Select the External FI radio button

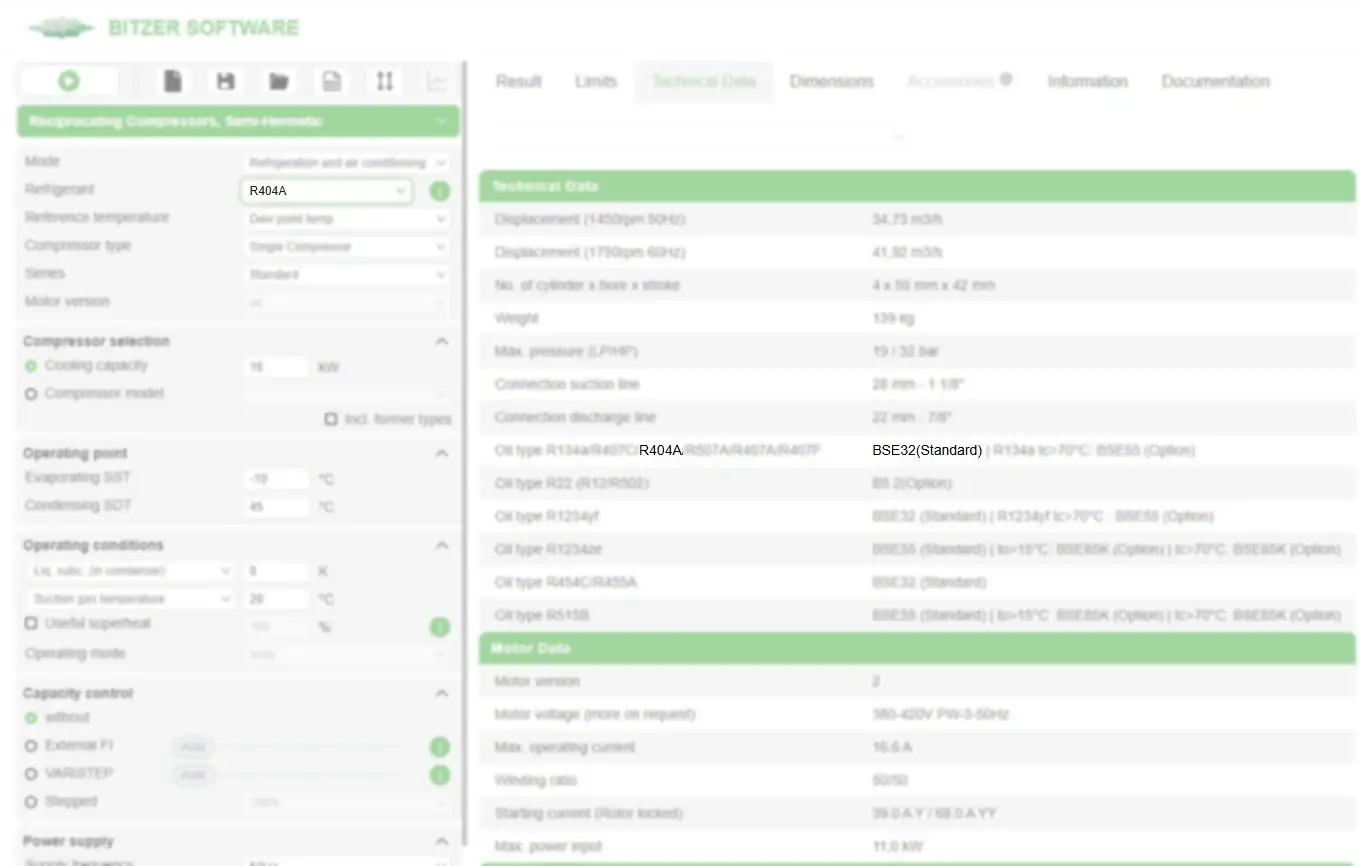coord(31,746)
